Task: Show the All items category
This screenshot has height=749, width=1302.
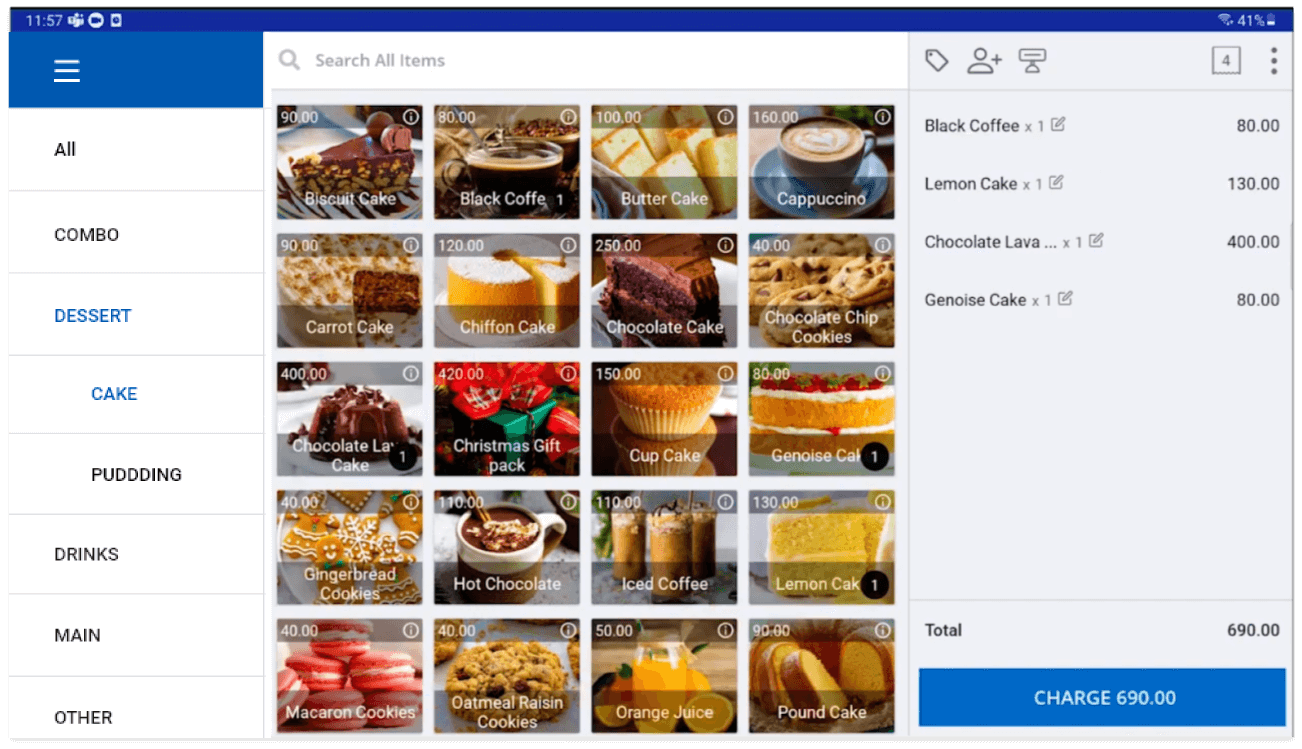Action: point(65,150)
